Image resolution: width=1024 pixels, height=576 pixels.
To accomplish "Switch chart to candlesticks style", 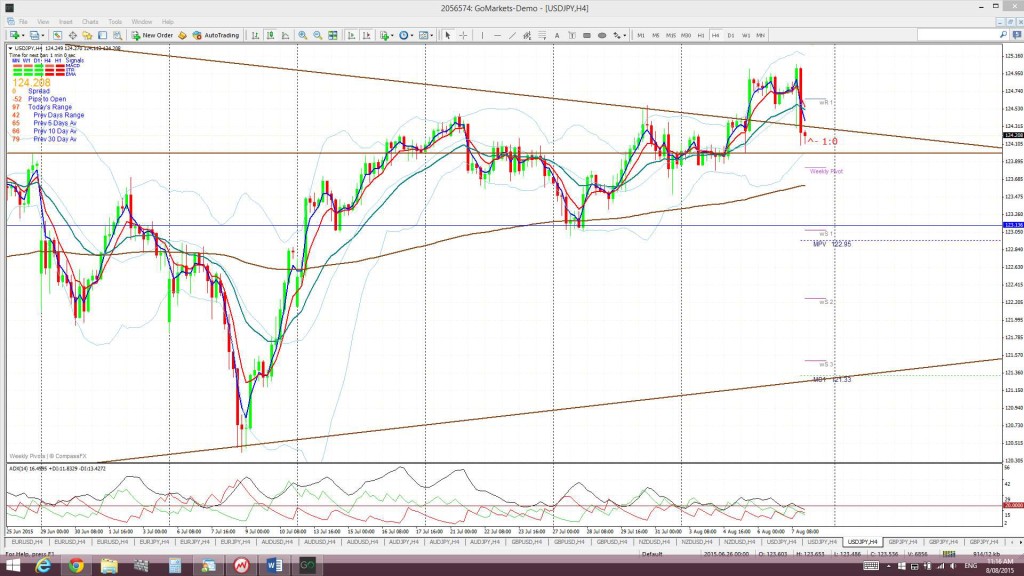I will (x=270, y=35).
